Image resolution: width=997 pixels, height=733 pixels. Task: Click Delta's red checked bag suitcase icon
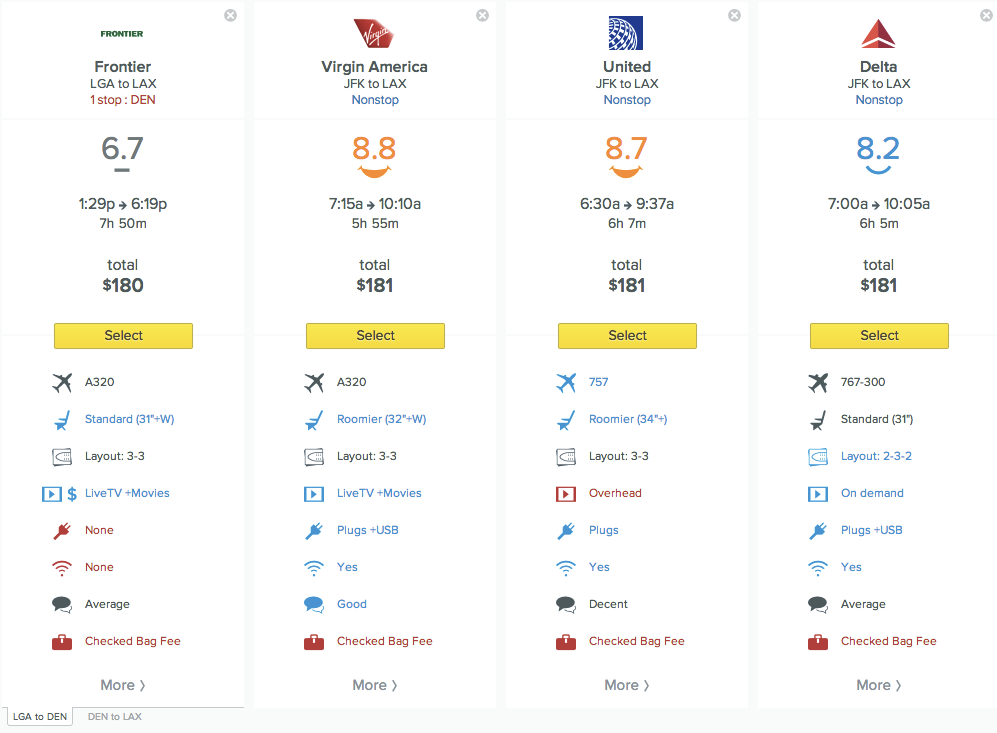point(819,642)
